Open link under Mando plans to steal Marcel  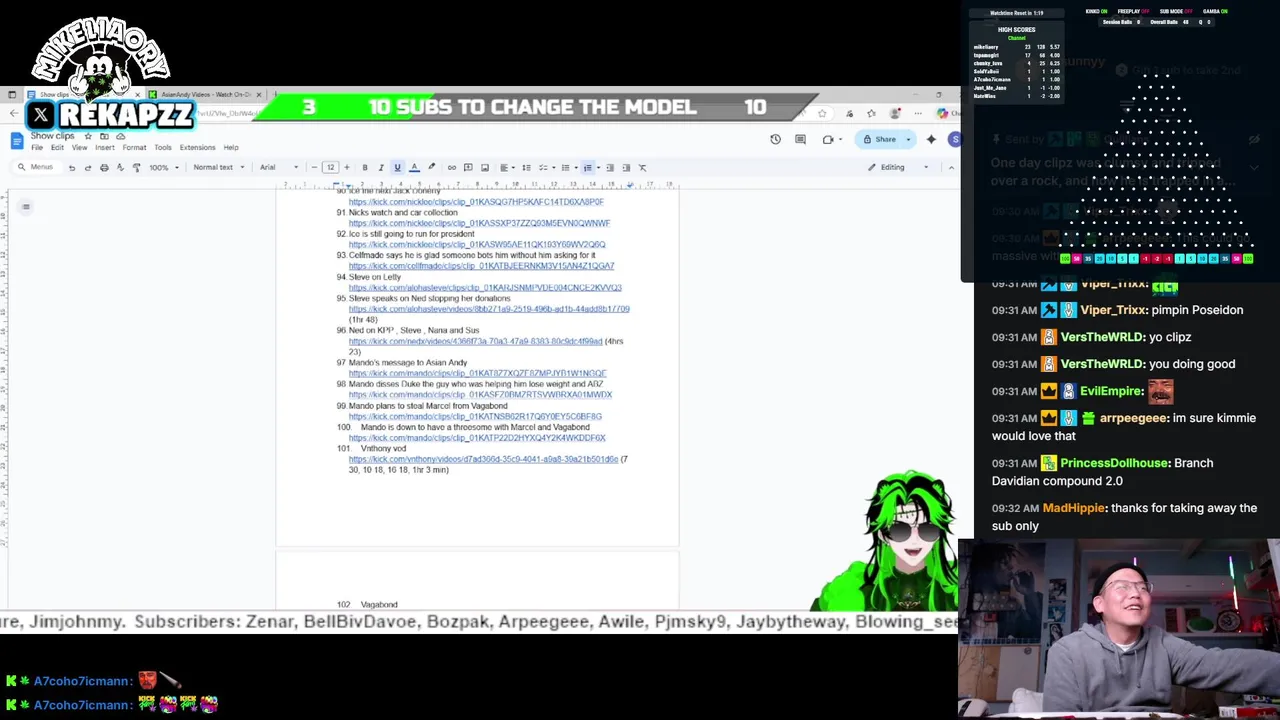(x=475, y=416)
